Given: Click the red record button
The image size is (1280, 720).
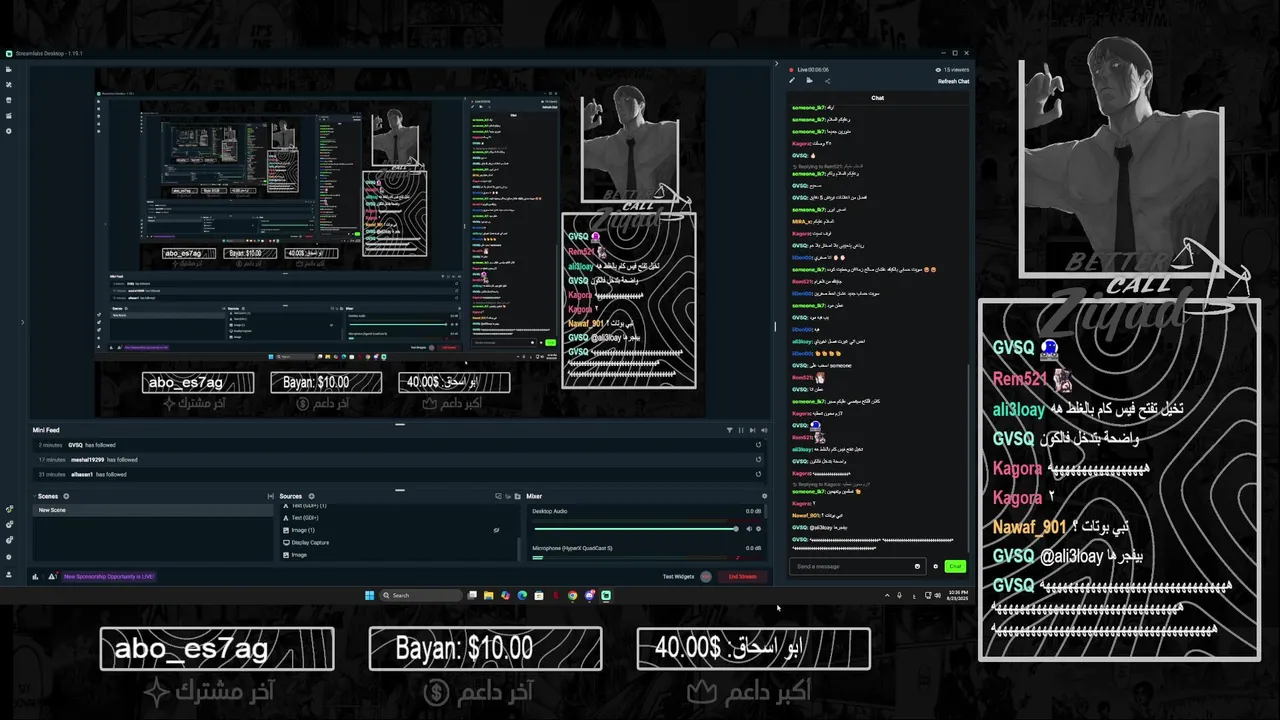Looking at the screenshot, I should pyautogui.click(x=705, y=576).
